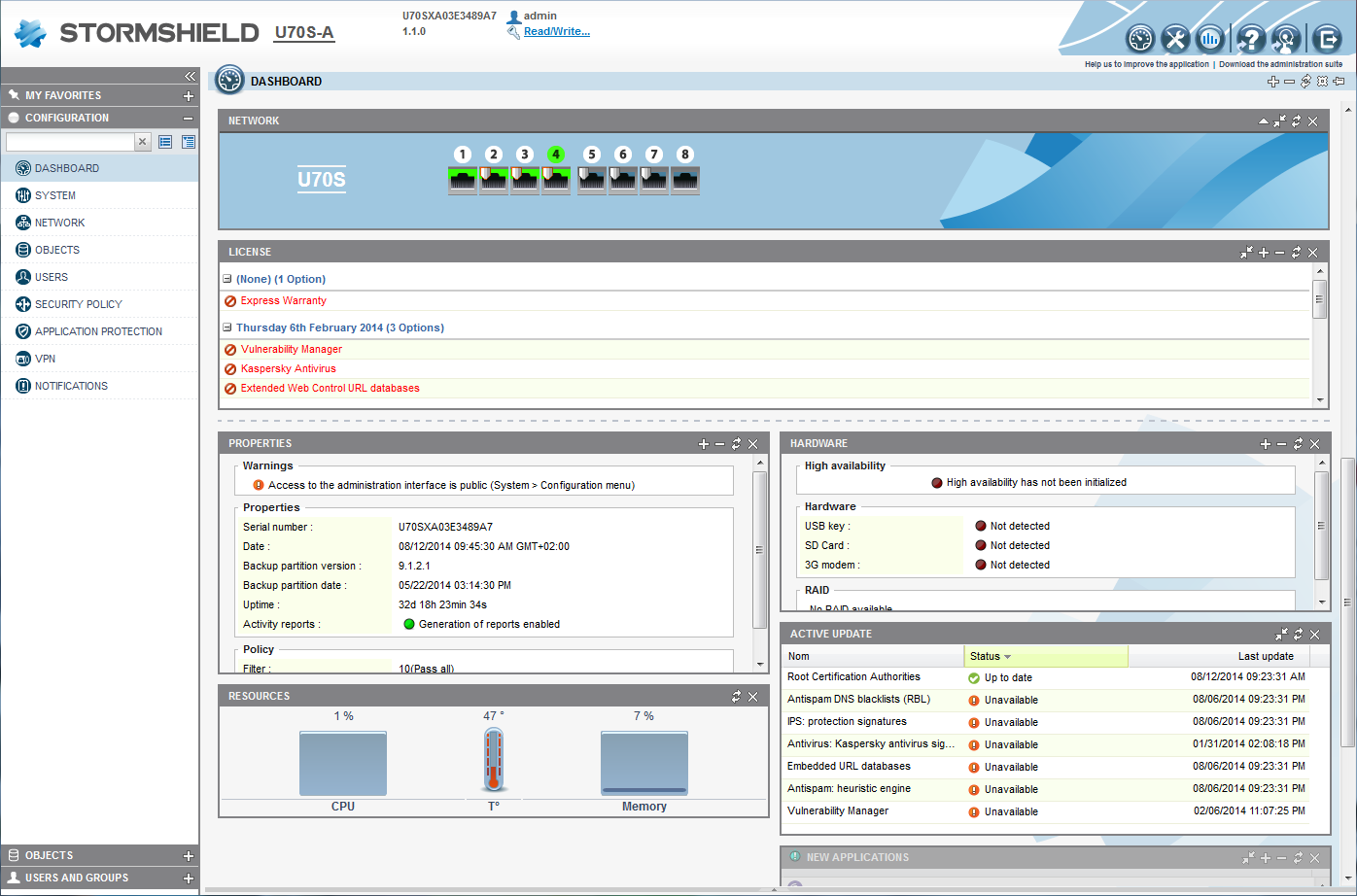The image size is (1357, 896).
Task: Expand the Objects section at bottom
Action: point(189,856)
